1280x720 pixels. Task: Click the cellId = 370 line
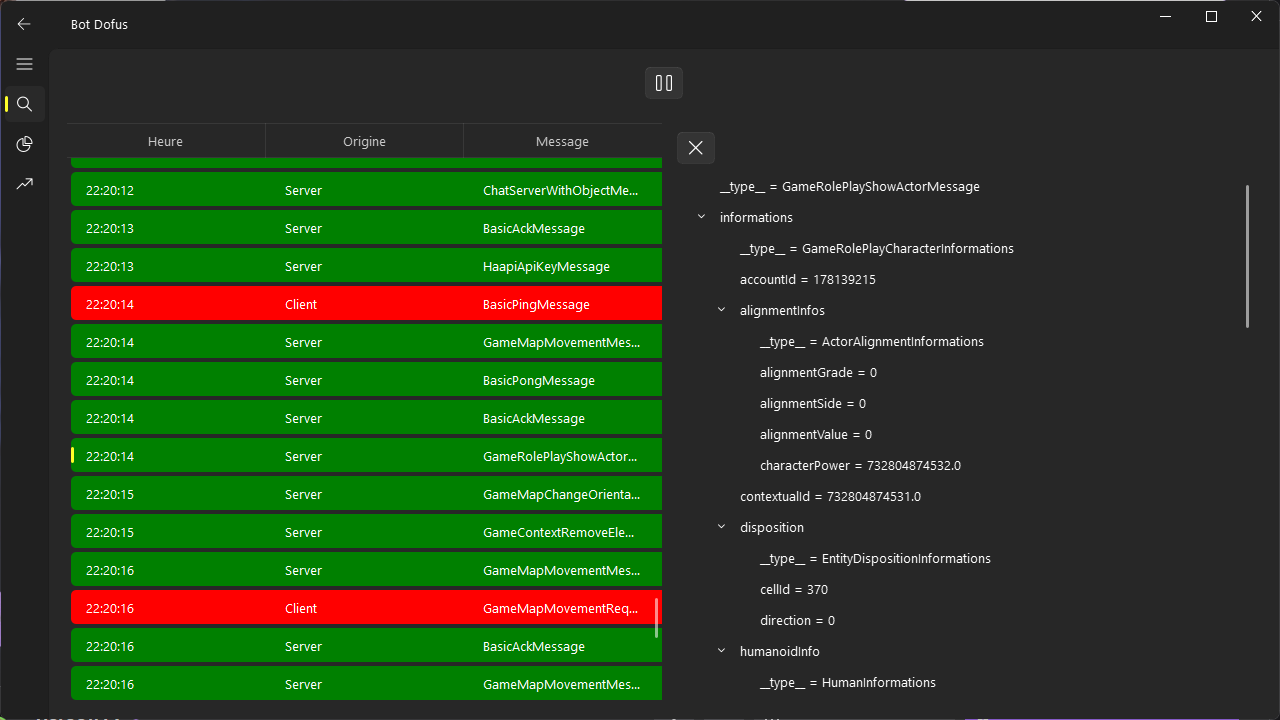coord(794,589)
